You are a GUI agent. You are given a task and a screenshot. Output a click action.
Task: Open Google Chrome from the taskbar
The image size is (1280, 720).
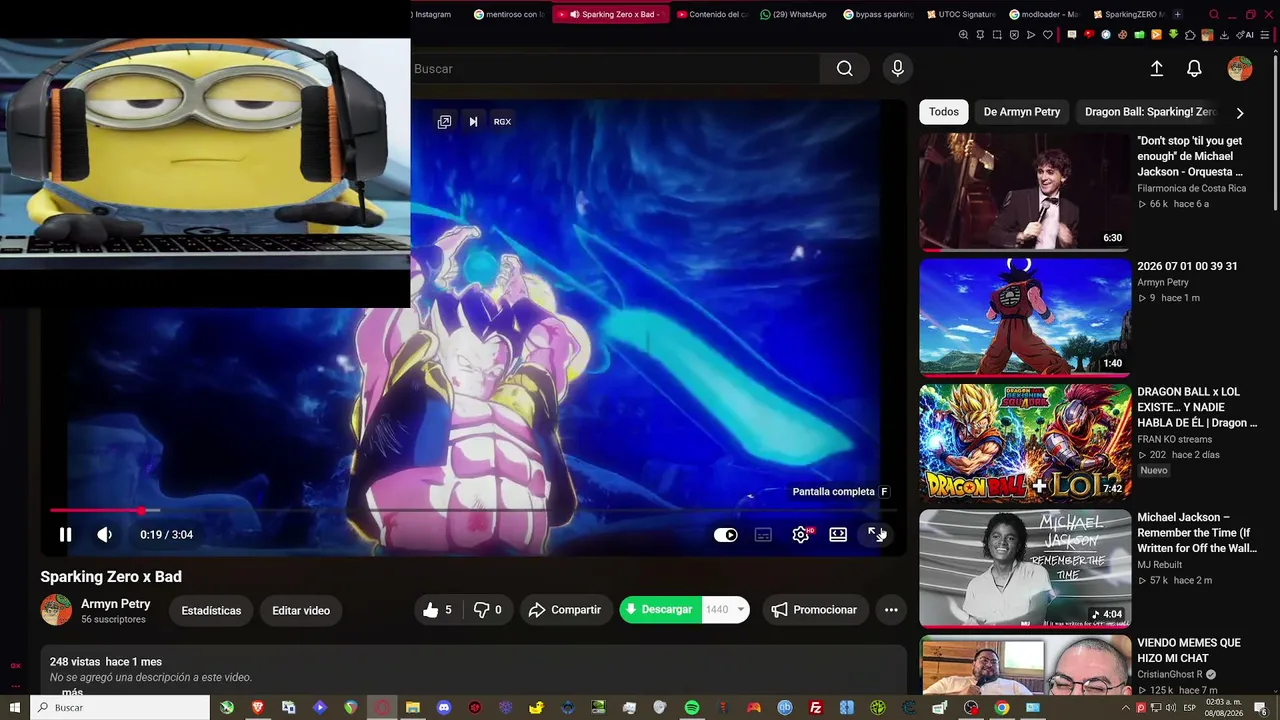point(1002,708)
